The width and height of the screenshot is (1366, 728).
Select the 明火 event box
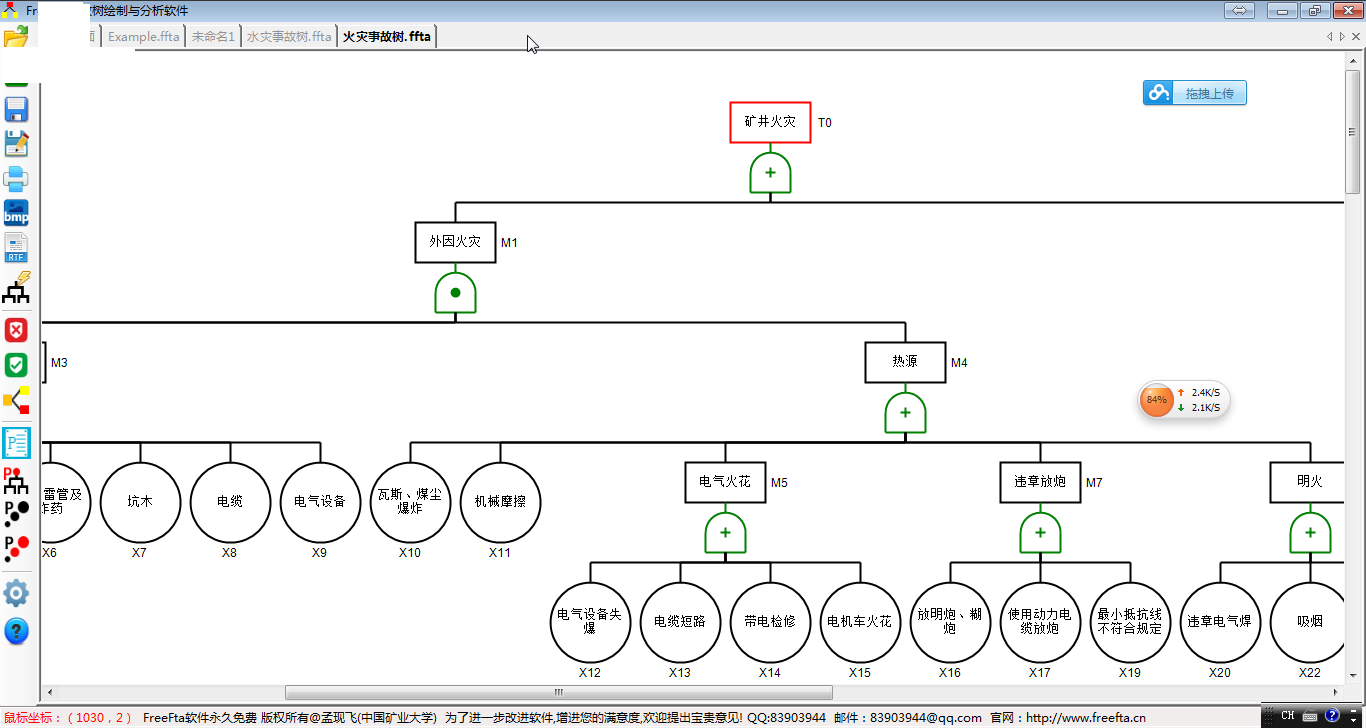click(x=1308, y=482)
